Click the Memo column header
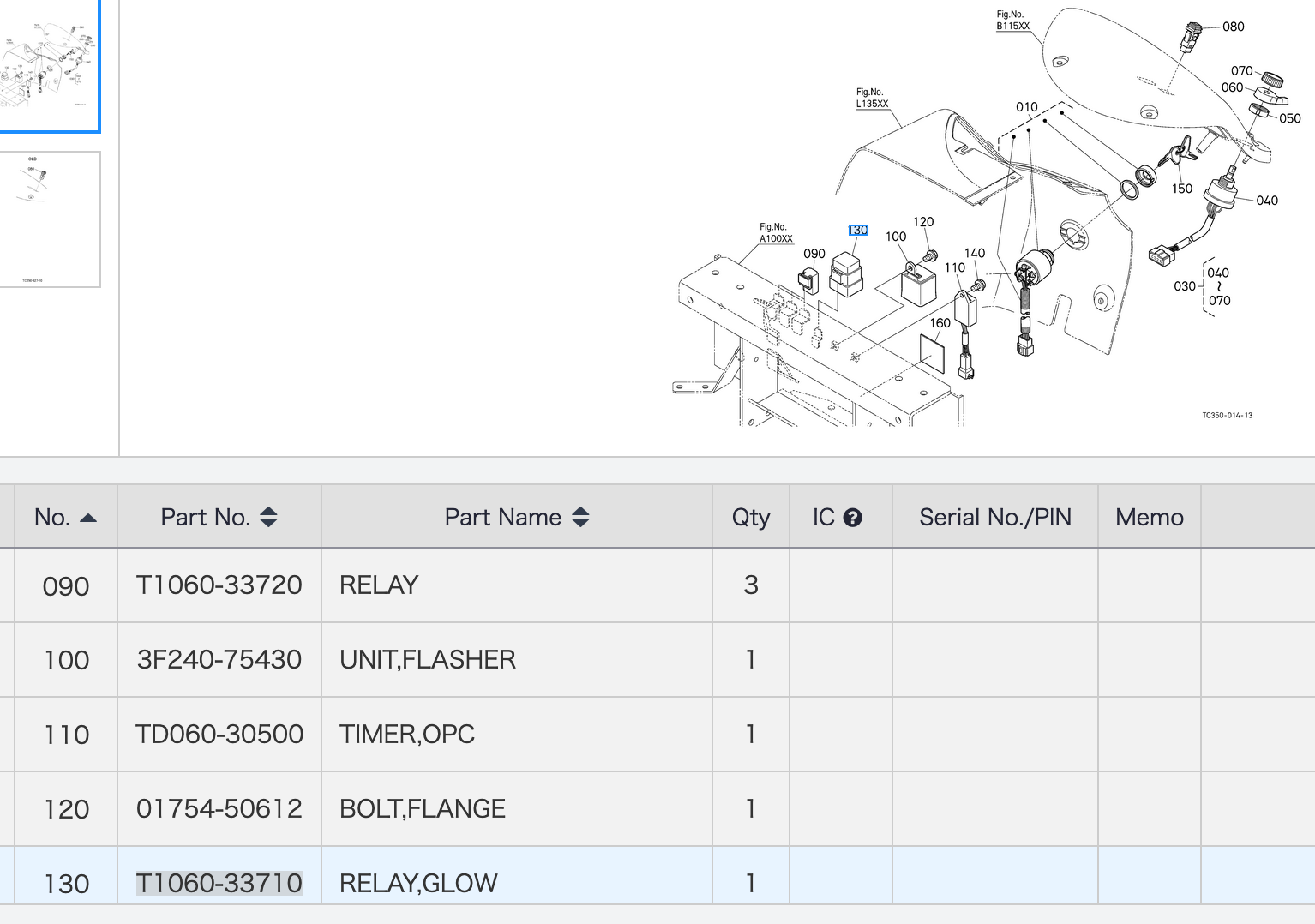This screenshot has width=1315, height=924. pos(1150,518)
